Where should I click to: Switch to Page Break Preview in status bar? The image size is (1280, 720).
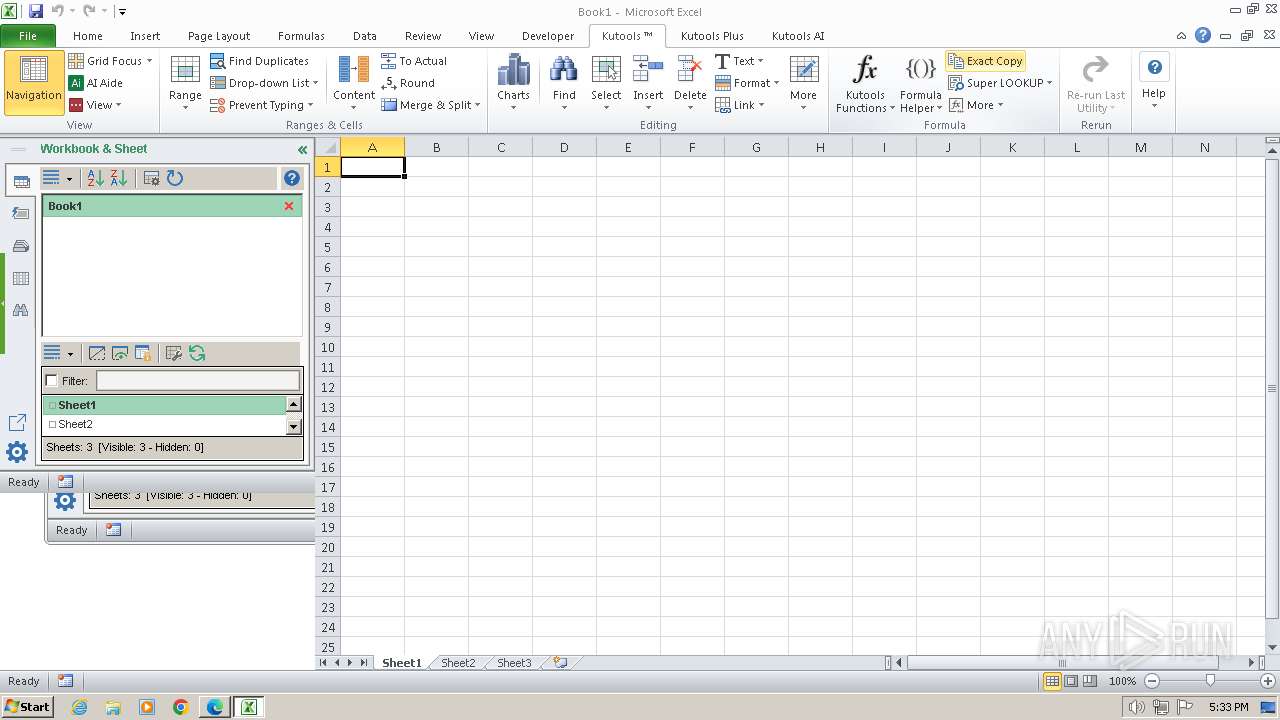point(1089,681)
